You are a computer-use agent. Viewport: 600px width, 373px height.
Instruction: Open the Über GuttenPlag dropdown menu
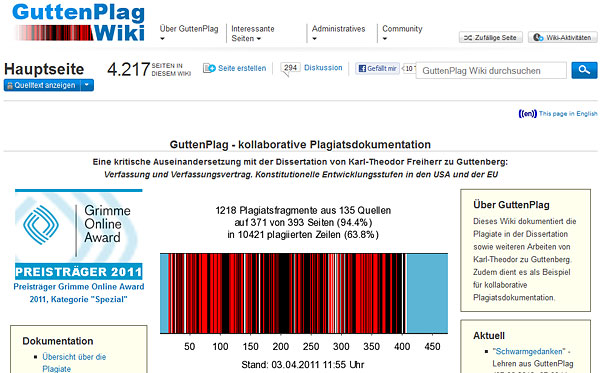tap(189, 33)
